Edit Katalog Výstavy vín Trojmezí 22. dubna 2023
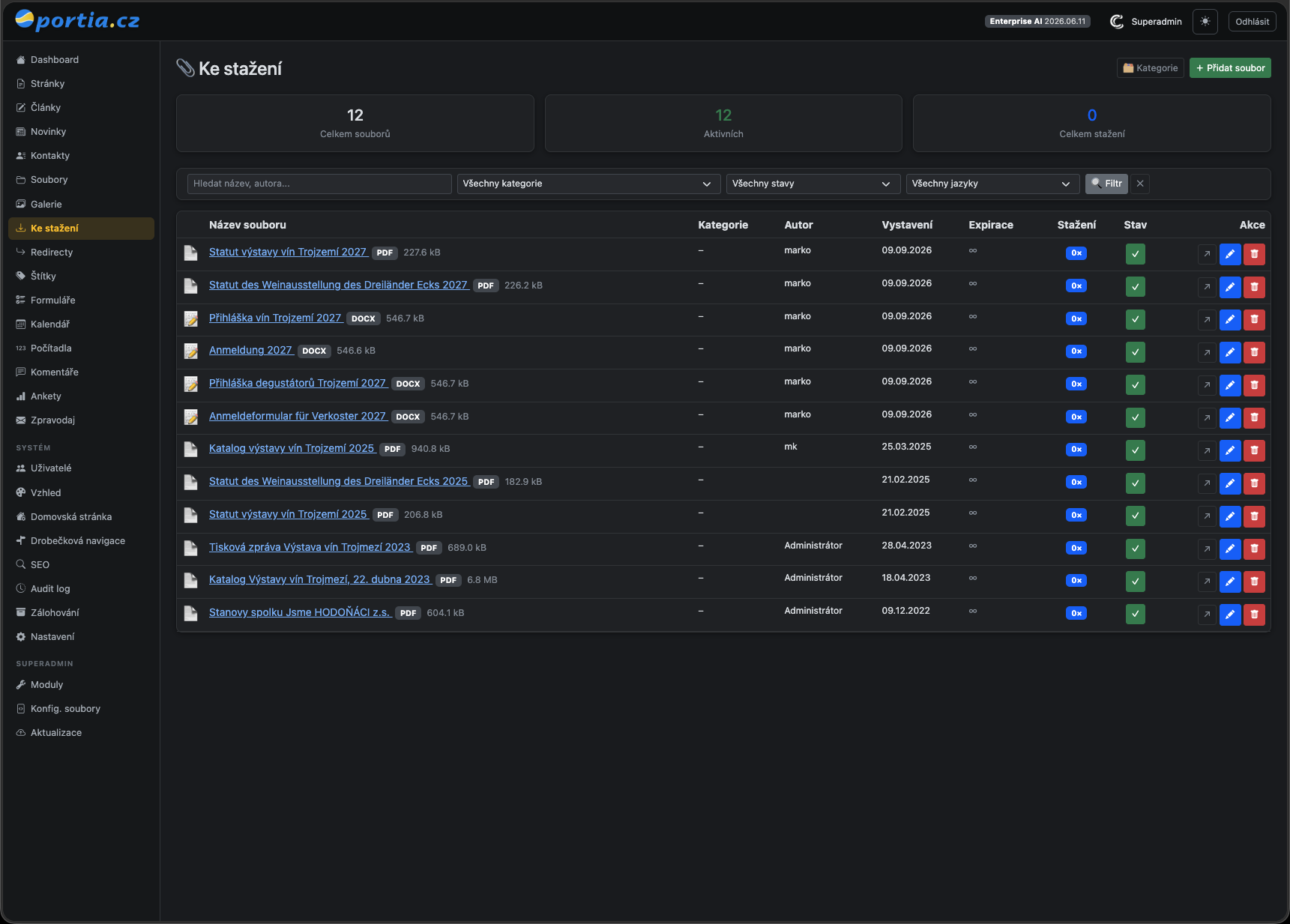Screen dimensions: 1290x924 pyautogui.click(x=1230, y=582)
